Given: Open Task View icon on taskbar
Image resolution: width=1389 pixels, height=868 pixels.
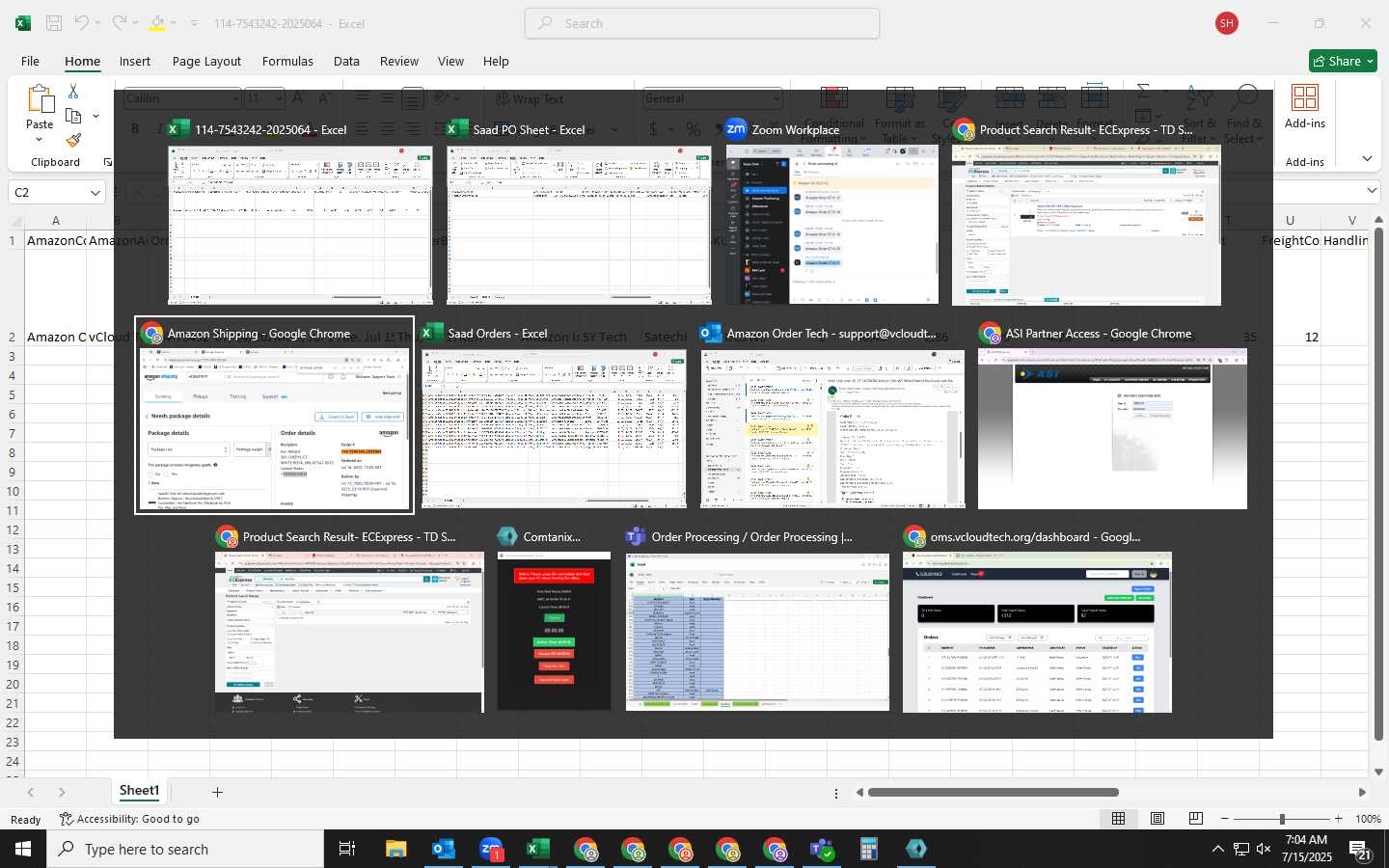Looking at the screenshot, I should pos(347,849).
